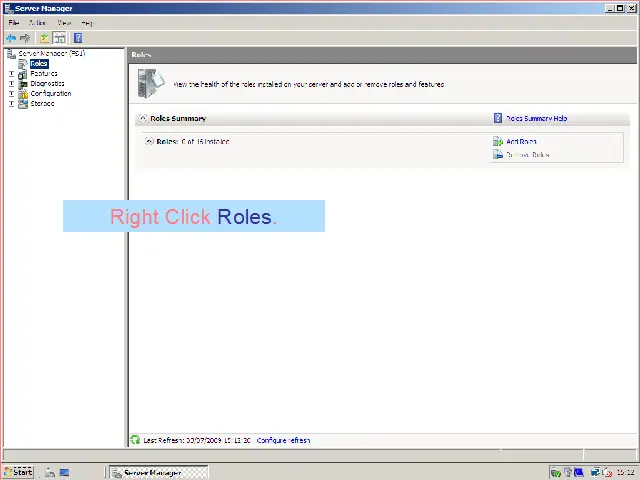This screenshot has width=640, height=480.
Task: Click the green refresh icon beside Last Refresh
Action: coord(135,440)
